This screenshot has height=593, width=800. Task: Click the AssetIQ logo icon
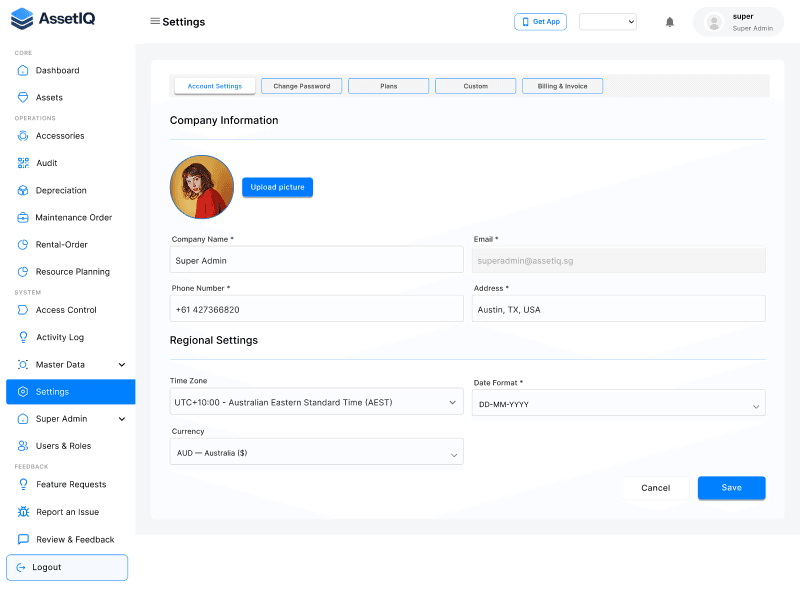[x=22, y=19]
